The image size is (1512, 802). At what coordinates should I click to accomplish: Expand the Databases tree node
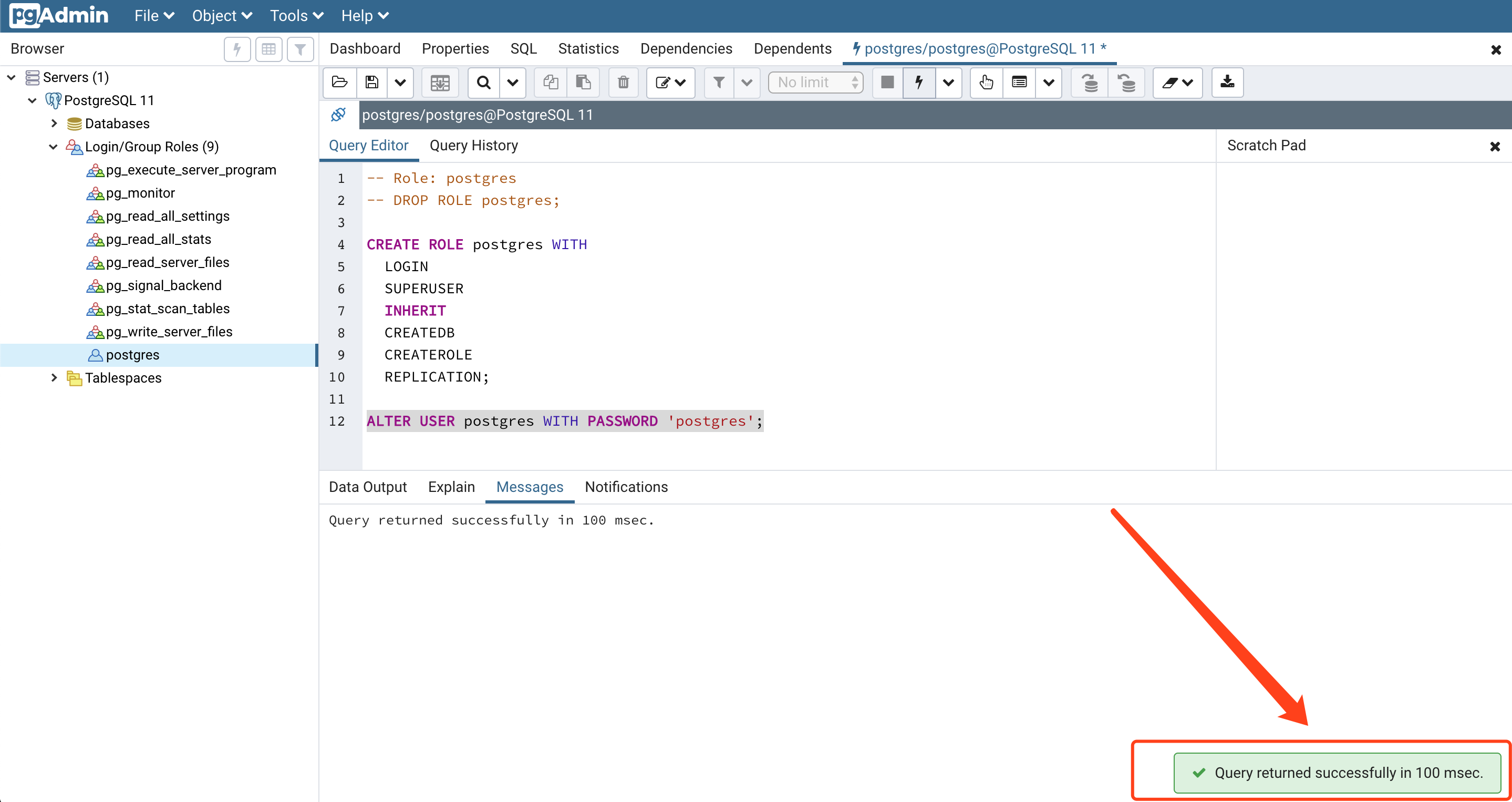coord(54,124)
